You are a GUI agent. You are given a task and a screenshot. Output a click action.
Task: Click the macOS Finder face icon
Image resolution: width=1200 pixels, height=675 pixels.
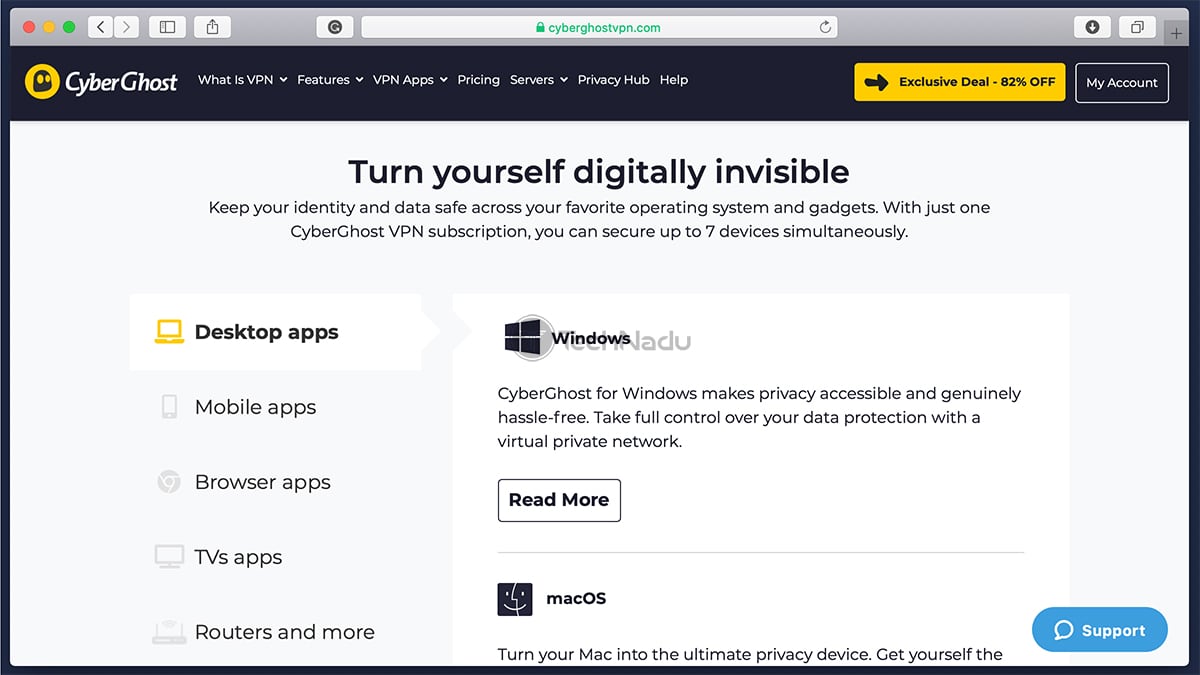[515, 599]
